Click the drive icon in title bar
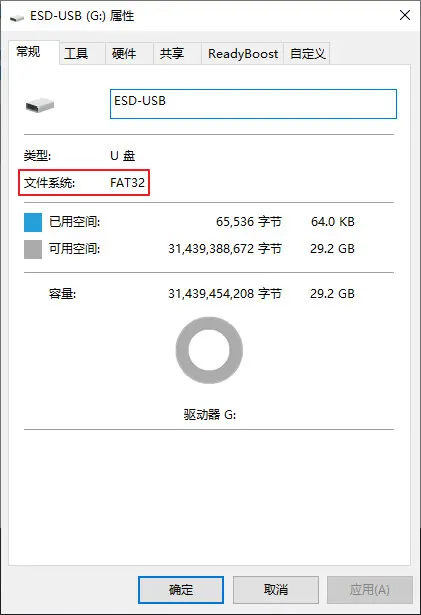This screenshot has height=615, width=421. [x=16, y=17]
